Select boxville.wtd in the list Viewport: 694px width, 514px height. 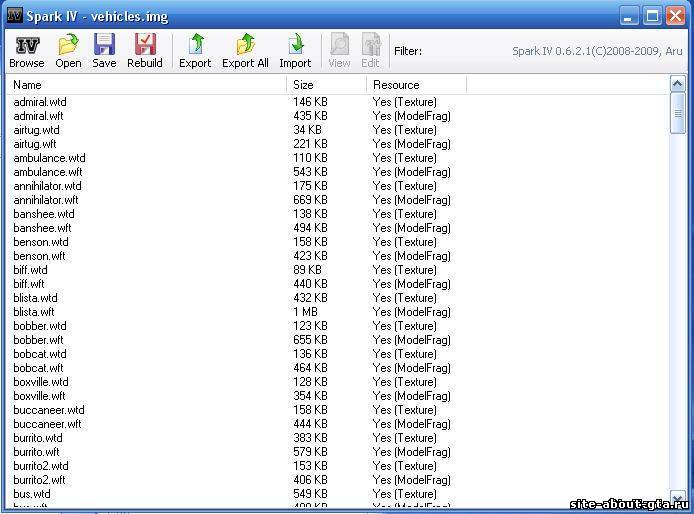41,382
